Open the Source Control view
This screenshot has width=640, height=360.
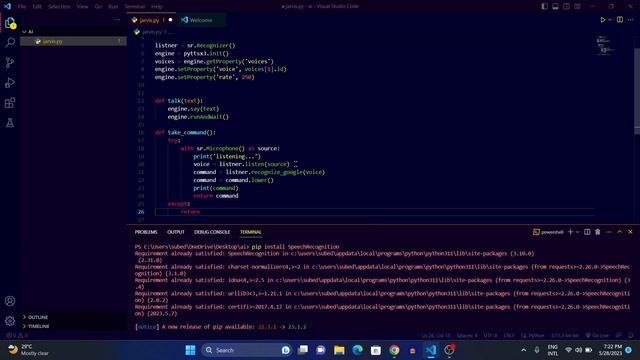pos(10,62)
